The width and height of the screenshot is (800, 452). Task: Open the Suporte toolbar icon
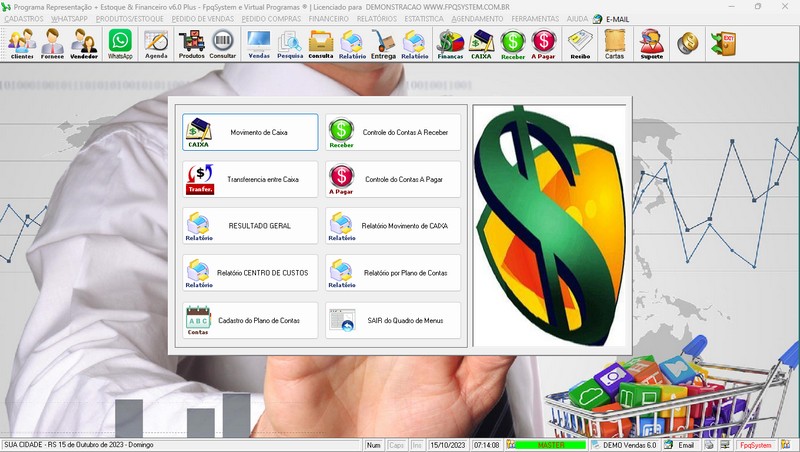tap(652, 44)
